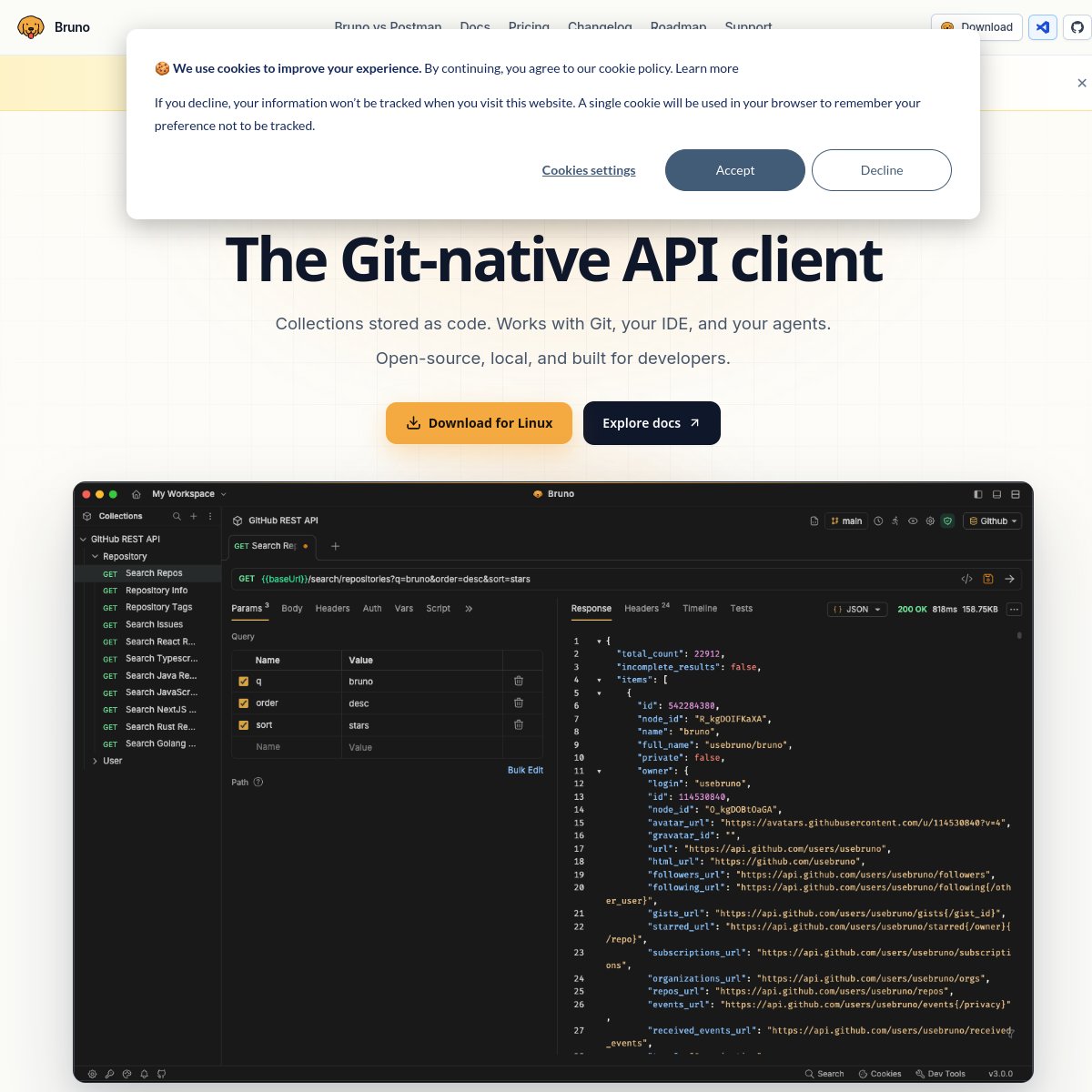Decline cookies

pyautogui.click(x=882, y=170)
